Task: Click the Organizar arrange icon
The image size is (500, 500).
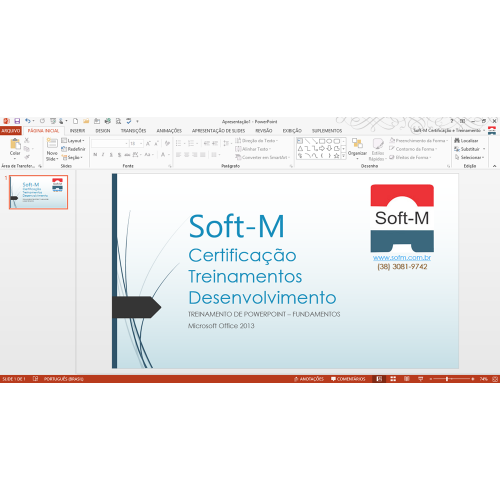Action: (x=357, y=143)
